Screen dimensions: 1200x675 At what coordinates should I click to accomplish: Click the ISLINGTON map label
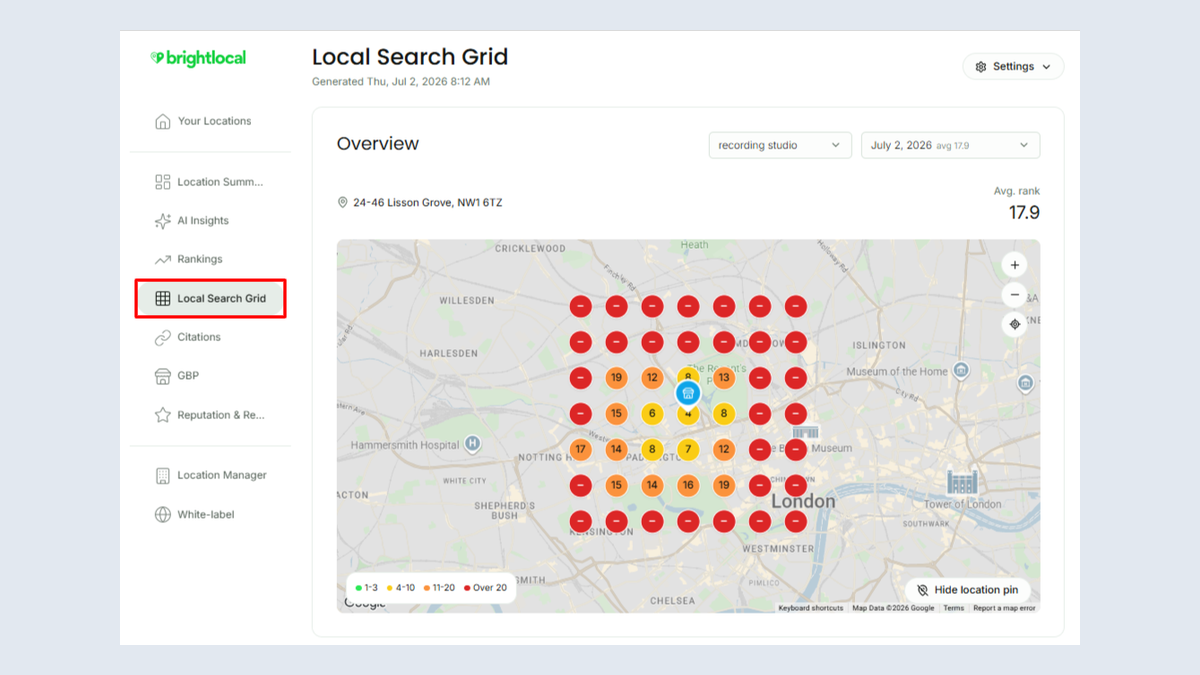point(879,346)
